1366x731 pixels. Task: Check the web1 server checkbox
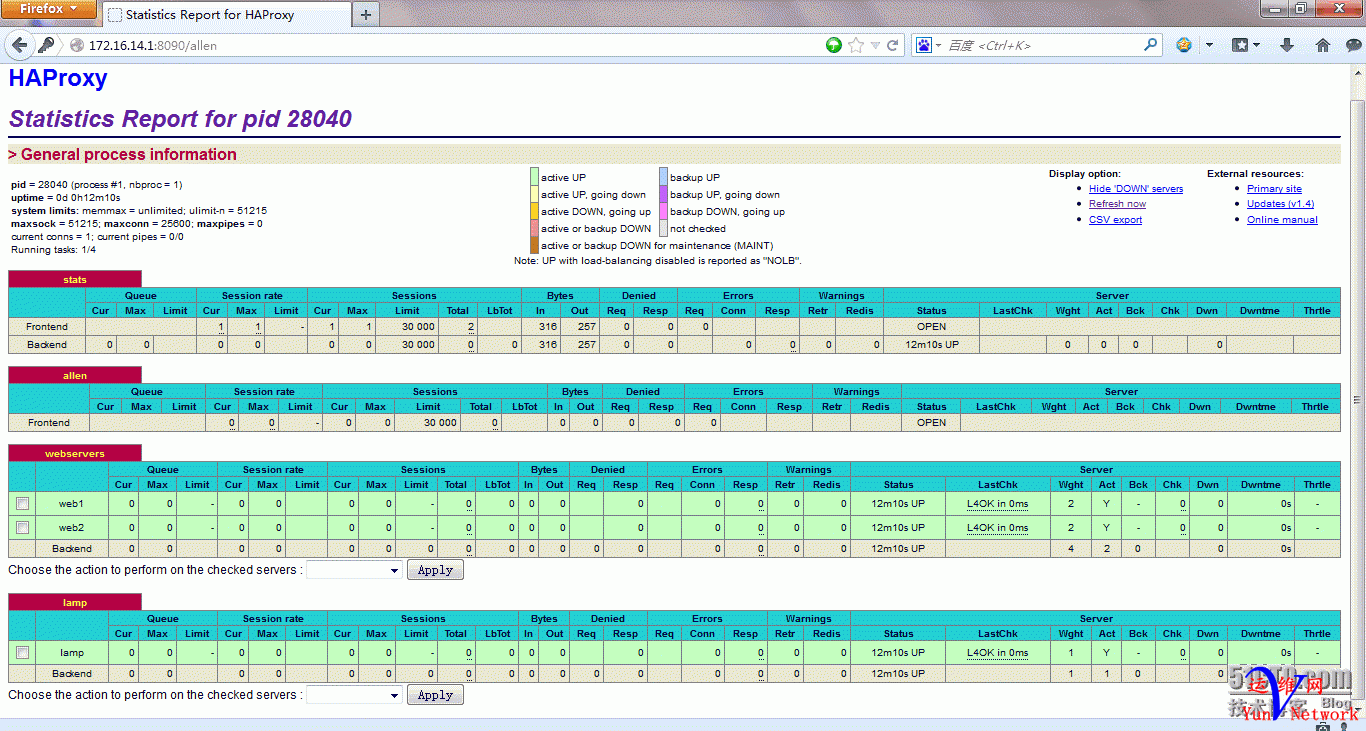click(23, 504)
